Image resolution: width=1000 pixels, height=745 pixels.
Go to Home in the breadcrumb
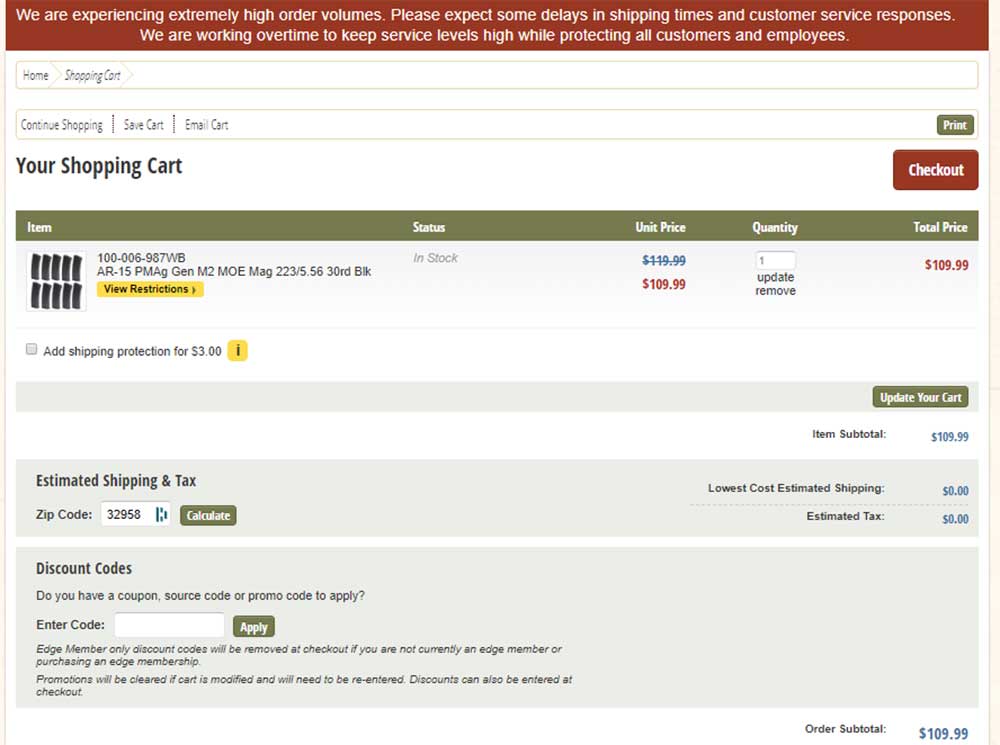pos(36,75)
